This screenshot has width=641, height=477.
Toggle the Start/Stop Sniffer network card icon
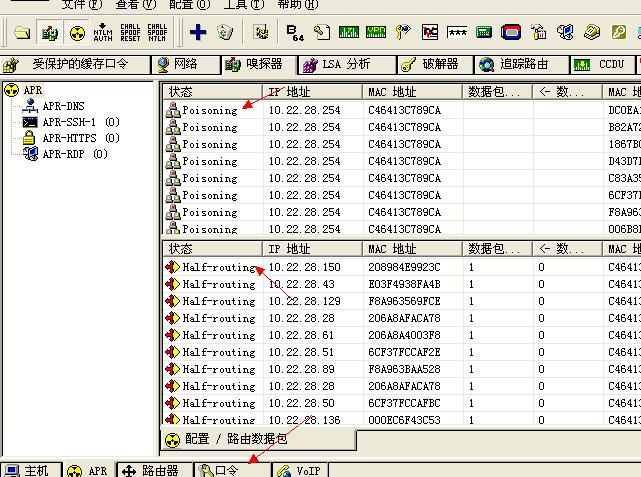(49, 32)
